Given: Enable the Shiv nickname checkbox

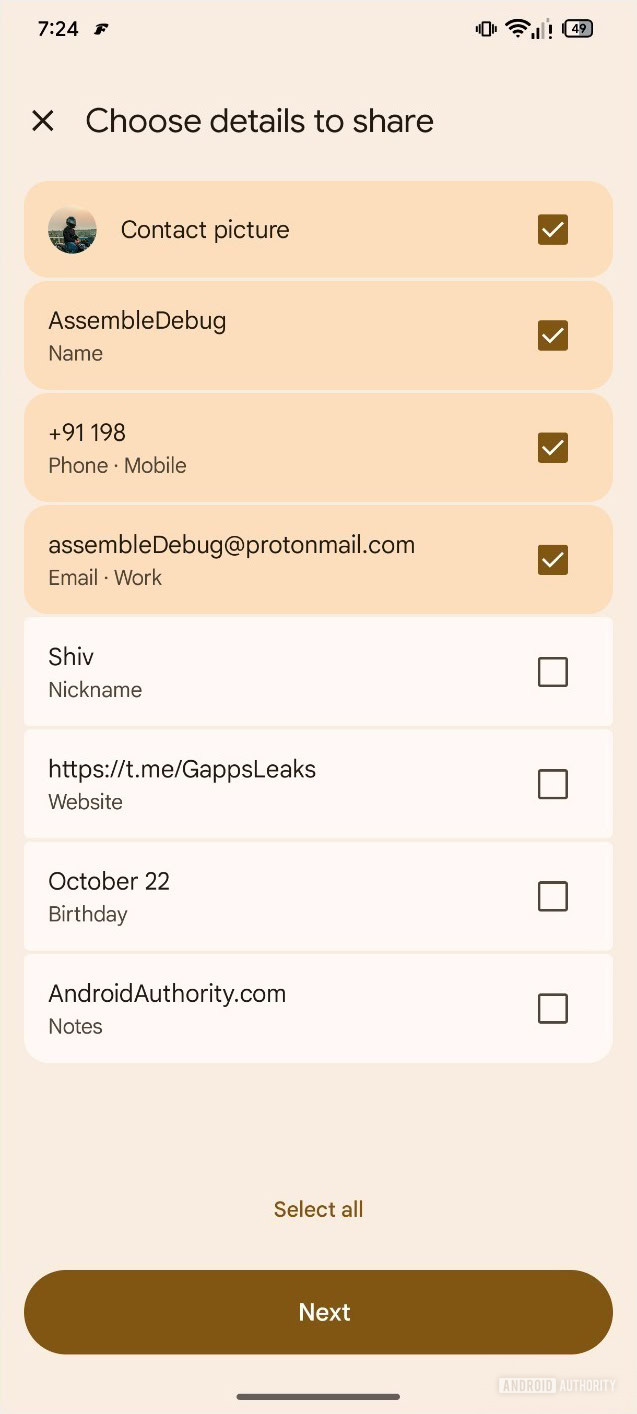Looking at the screenshot, I should [552, 671].
